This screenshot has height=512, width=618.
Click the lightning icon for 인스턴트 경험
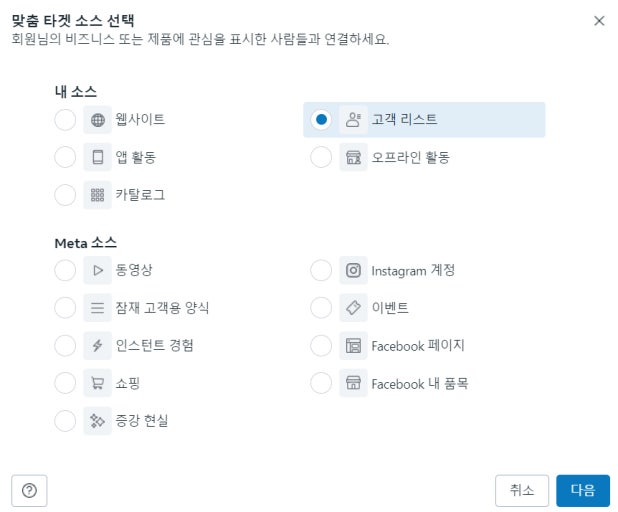(98, 345)
